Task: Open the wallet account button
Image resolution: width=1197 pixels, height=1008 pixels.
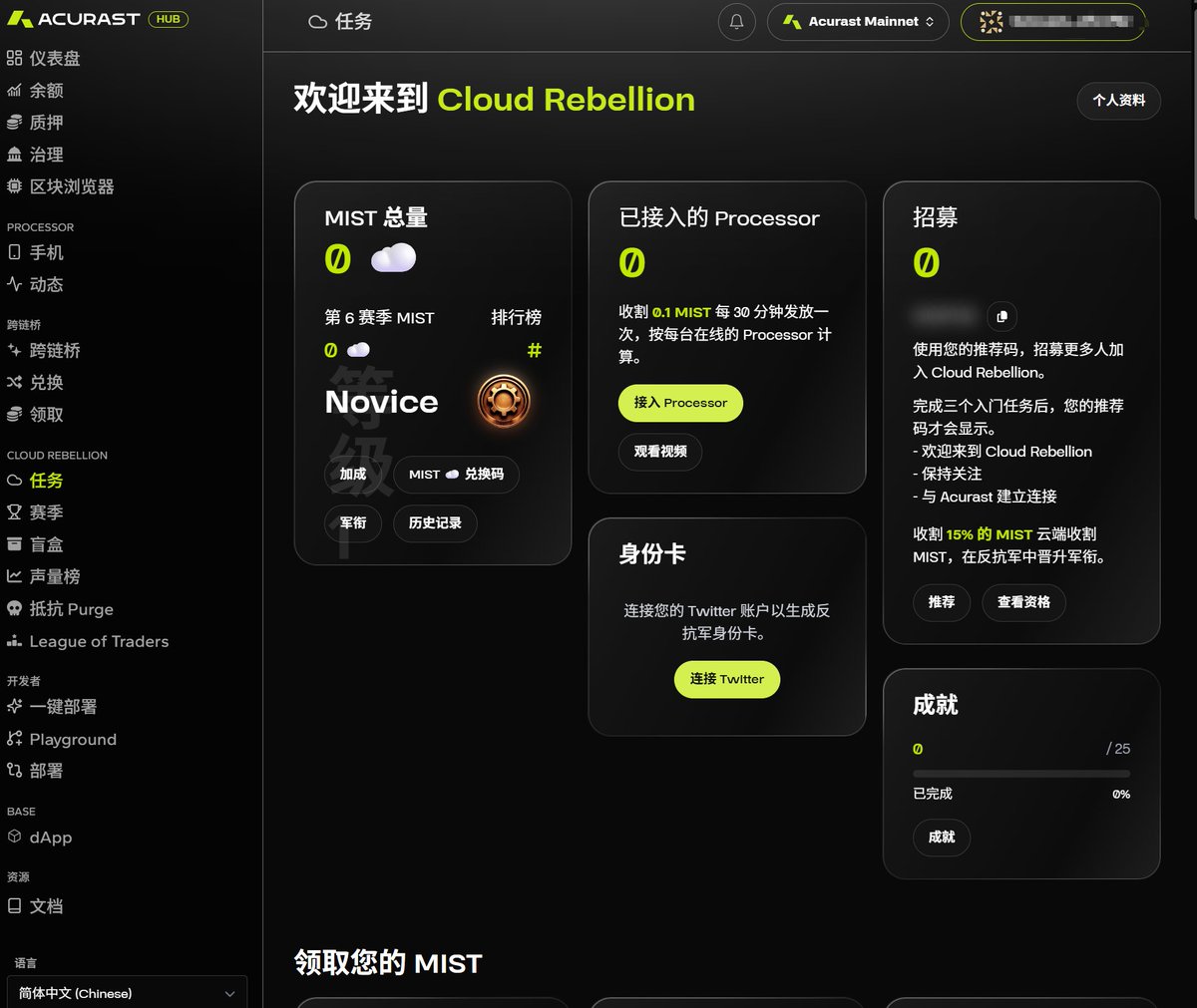Action: [x=1053, y=22]
